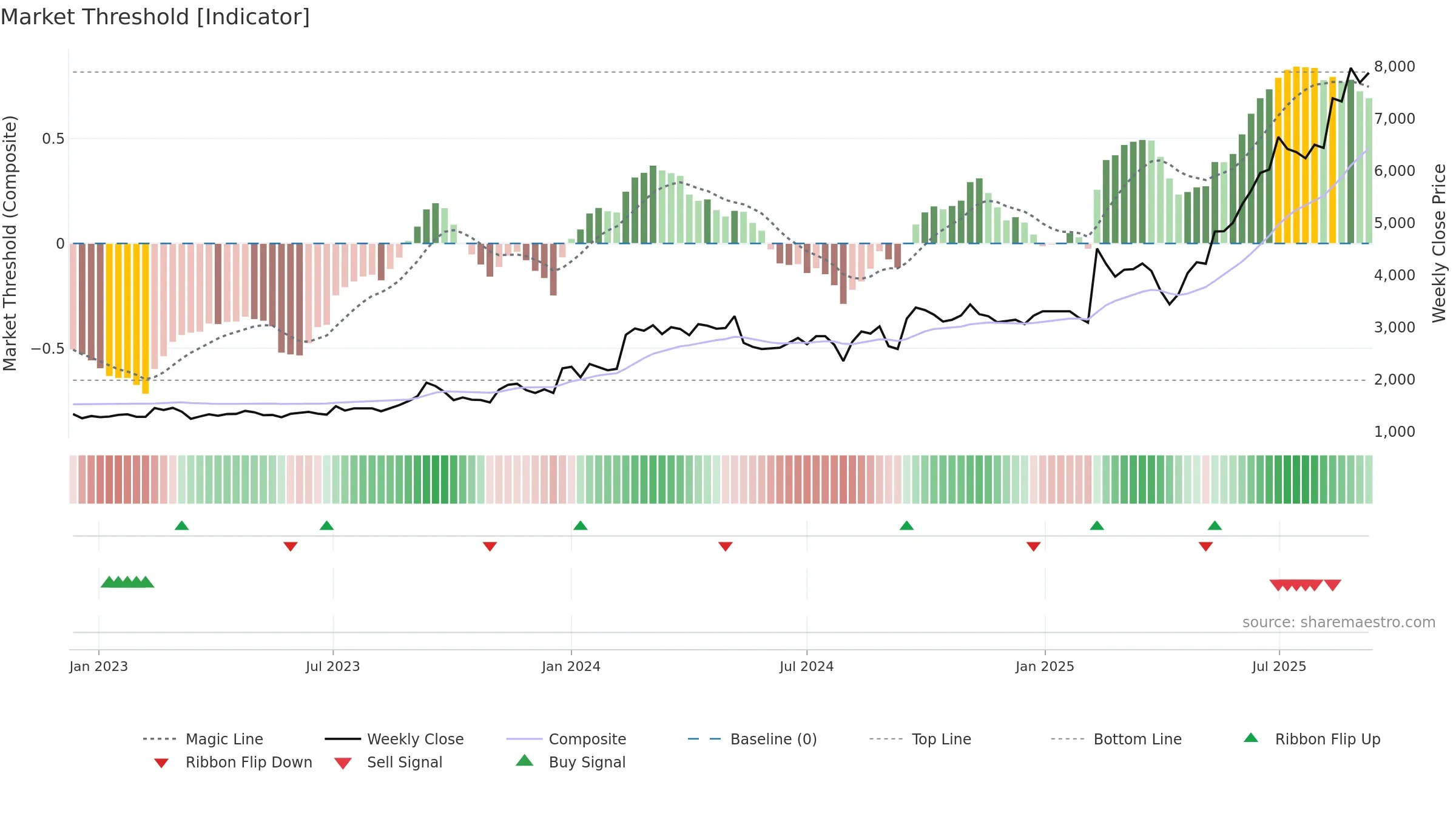1456x819 pixels.
Task: Toggle the Ribbon Flip Up legend entry
Action: coord(1312,739)
